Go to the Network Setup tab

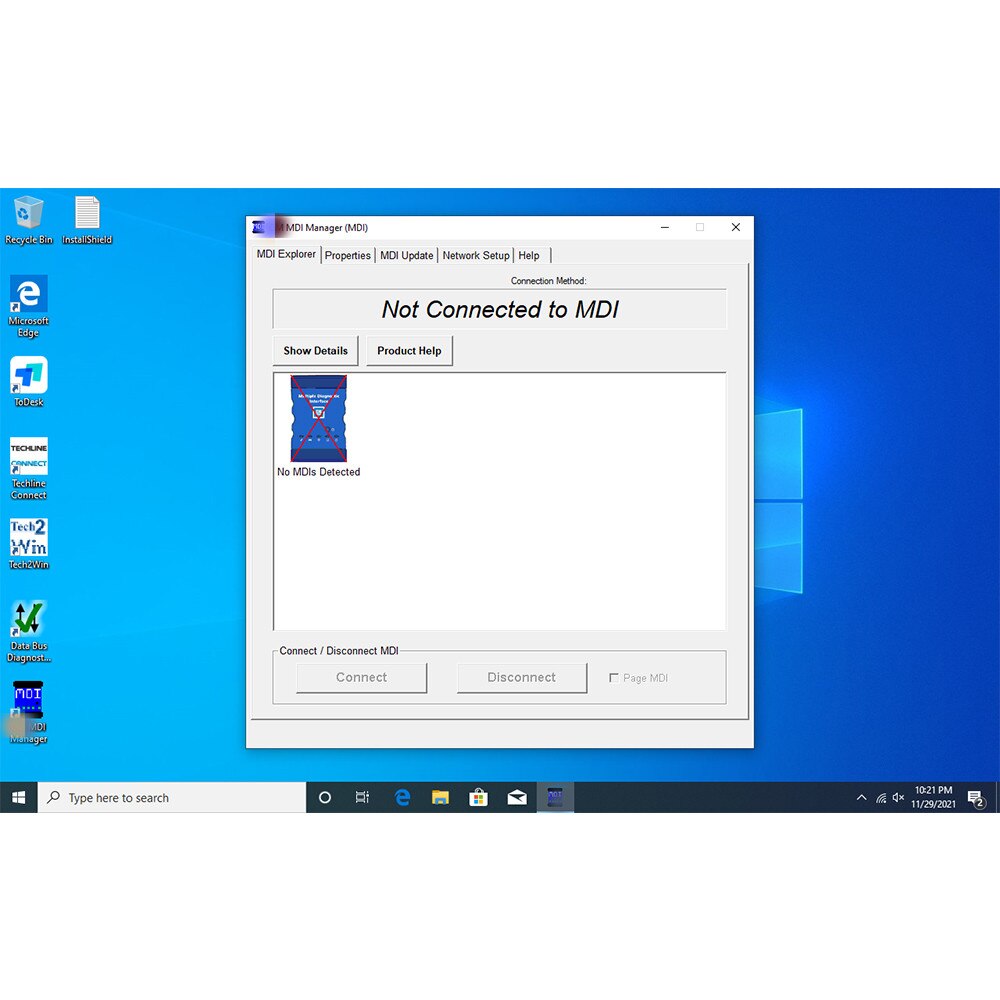(x=476, y=256)
